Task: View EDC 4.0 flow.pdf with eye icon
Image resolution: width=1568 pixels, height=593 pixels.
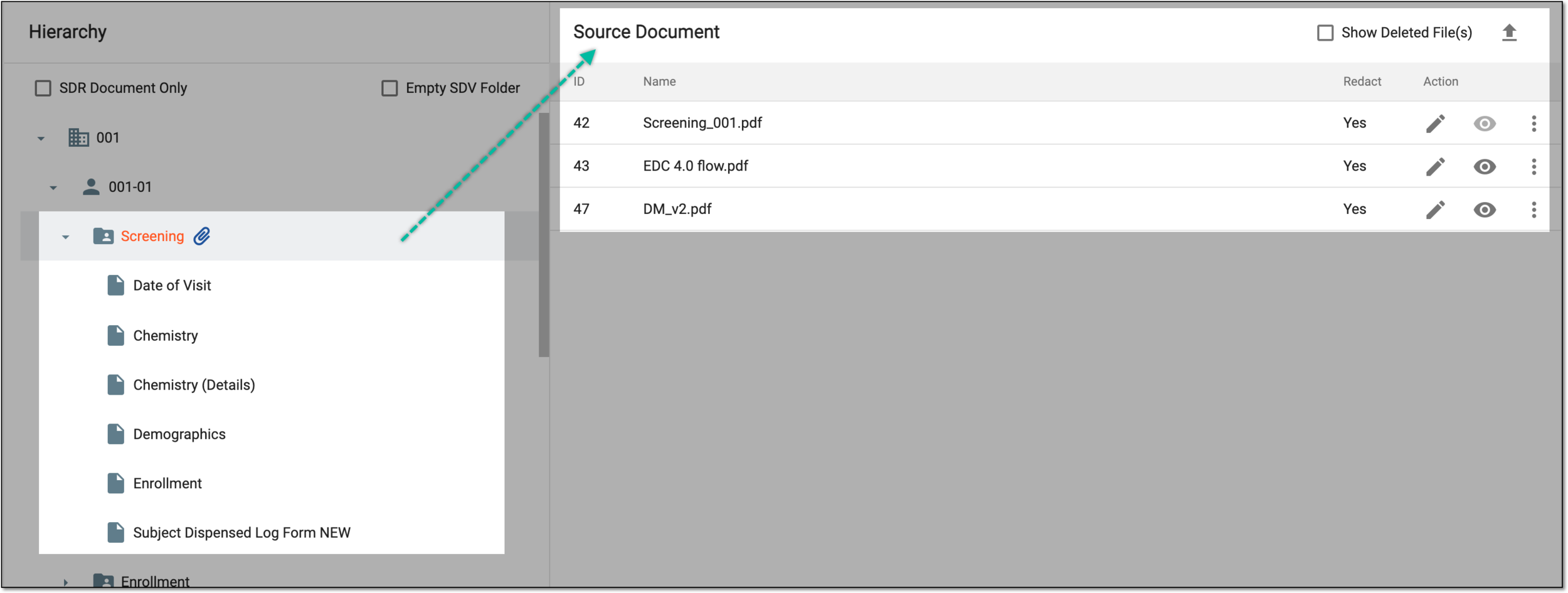Action: (x=1484, y=167)
